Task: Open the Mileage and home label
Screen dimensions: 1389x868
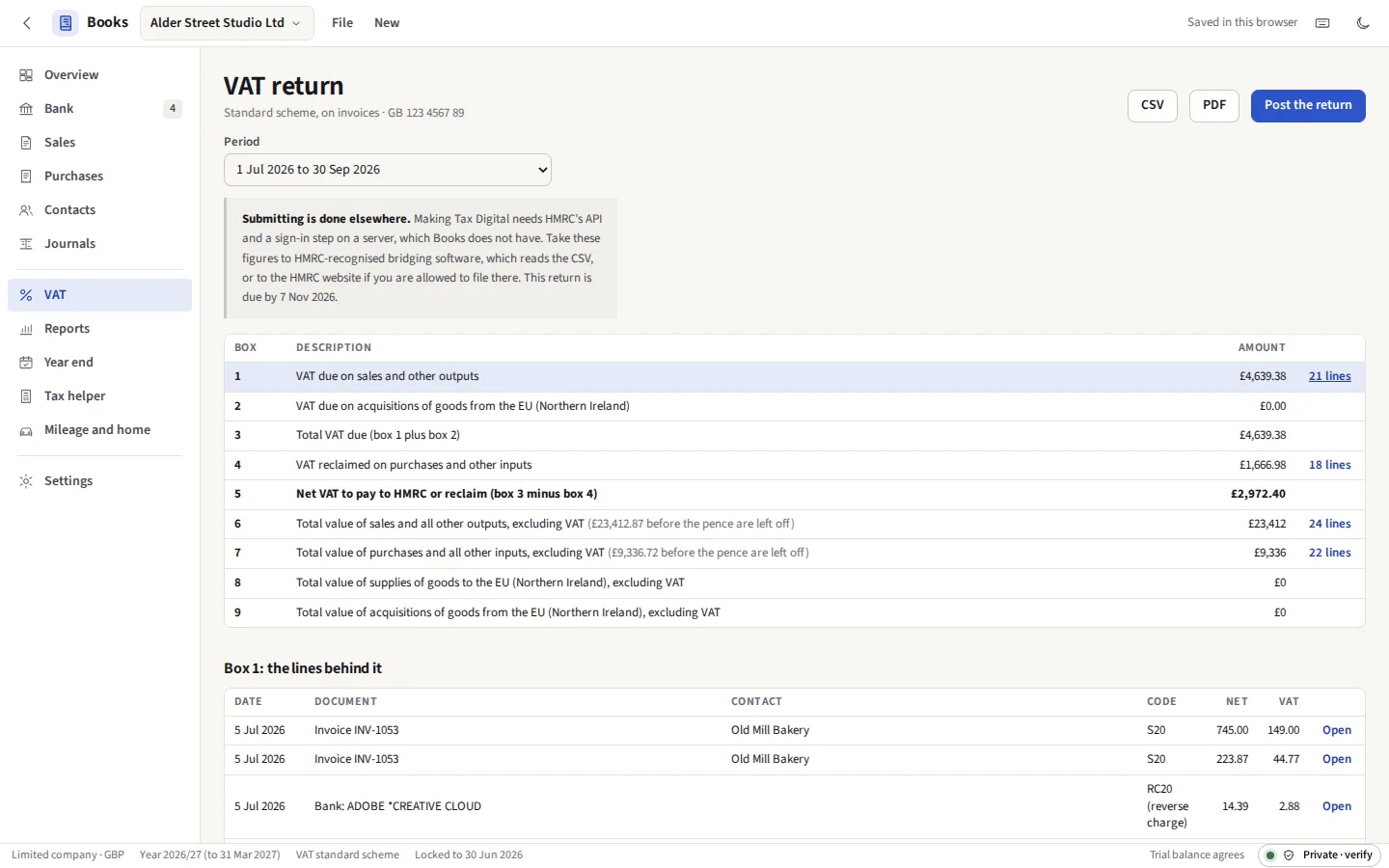Action: click(97, 430)
